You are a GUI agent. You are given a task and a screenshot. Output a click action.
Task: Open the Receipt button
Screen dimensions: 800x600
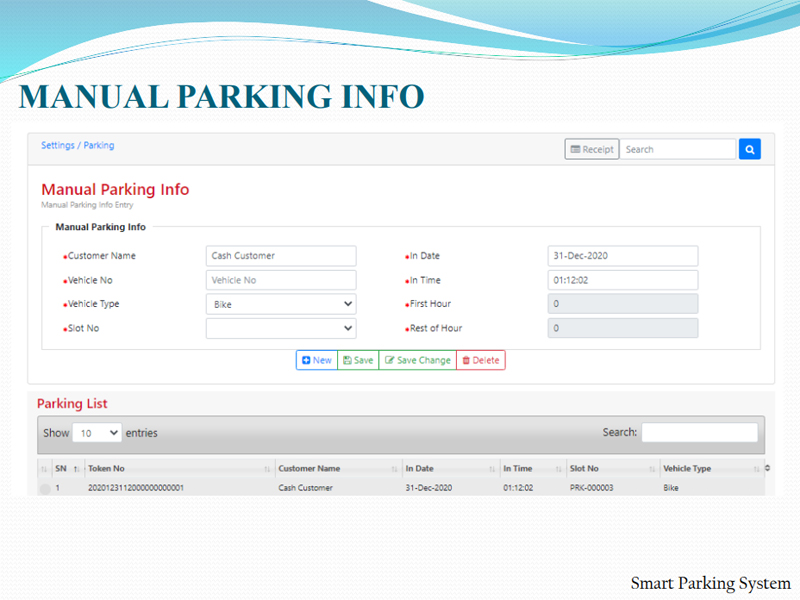tap(591, 149)
